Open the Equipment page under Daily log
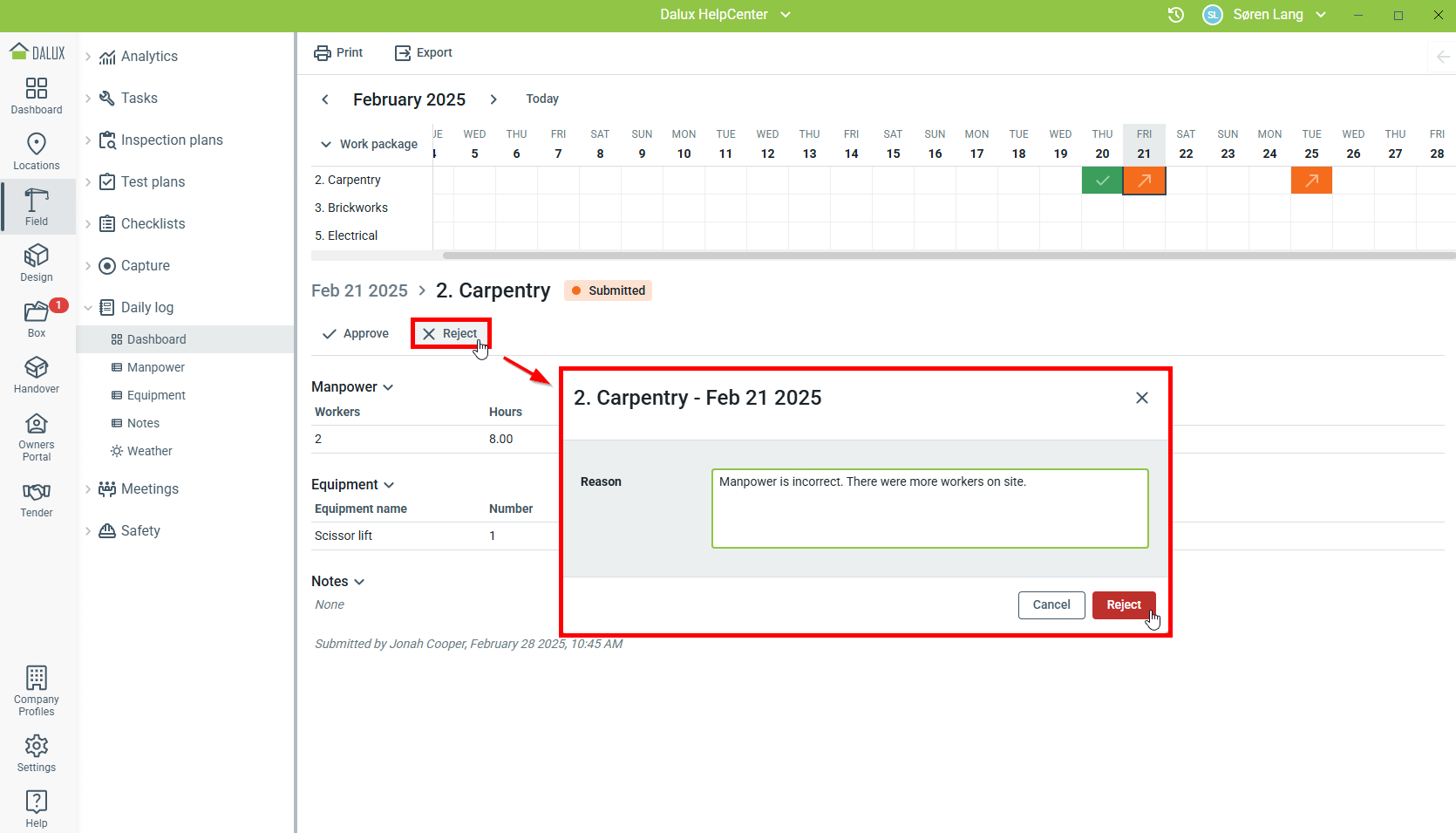 156,395
